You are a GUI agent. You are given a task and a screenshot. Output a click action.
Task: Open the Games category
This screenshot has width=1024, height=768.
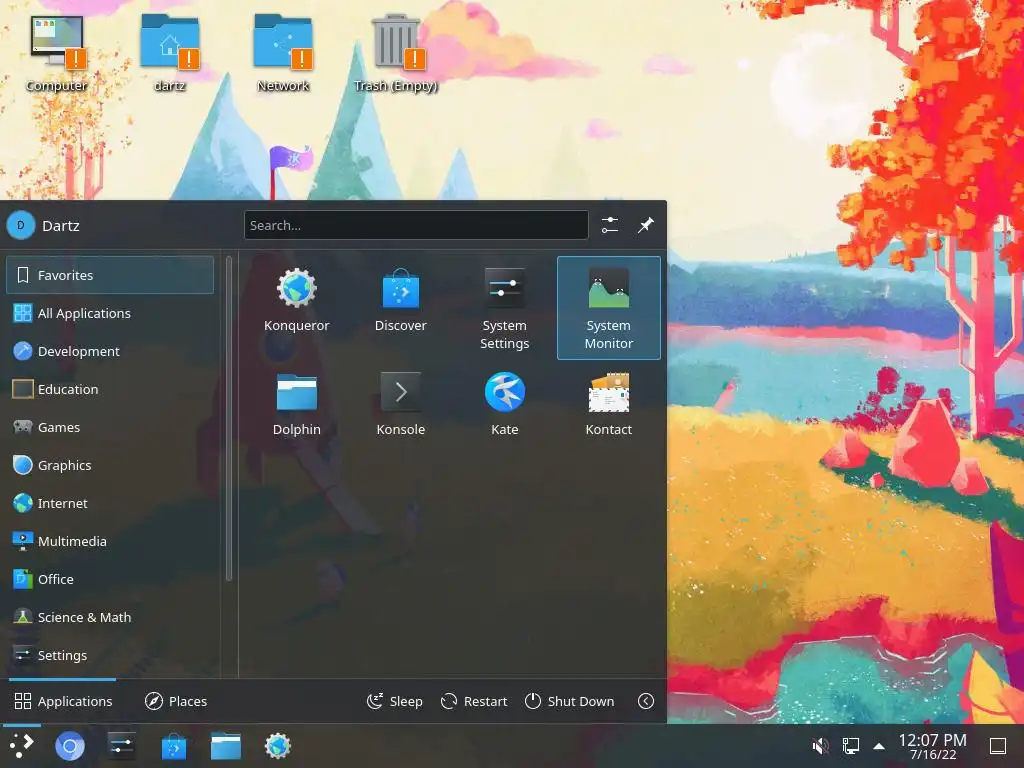click(x=110, y=427)
